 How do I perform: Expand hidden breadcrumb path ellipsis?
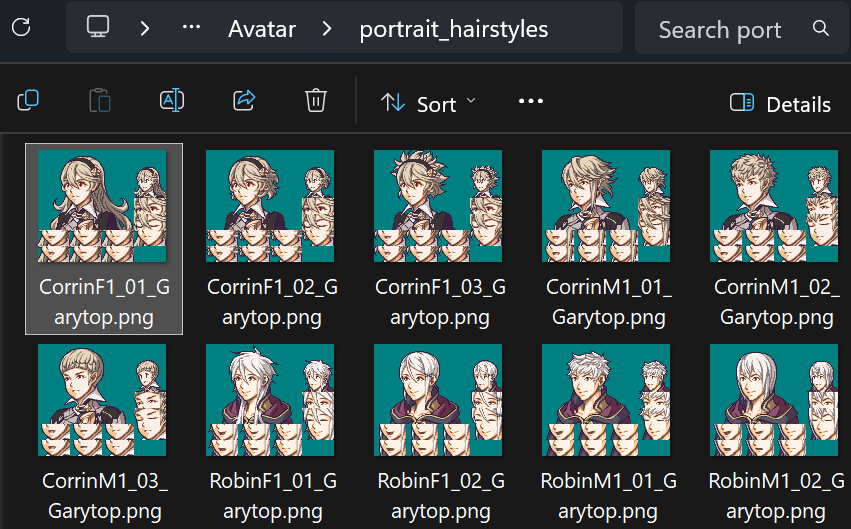click(192, 28)
